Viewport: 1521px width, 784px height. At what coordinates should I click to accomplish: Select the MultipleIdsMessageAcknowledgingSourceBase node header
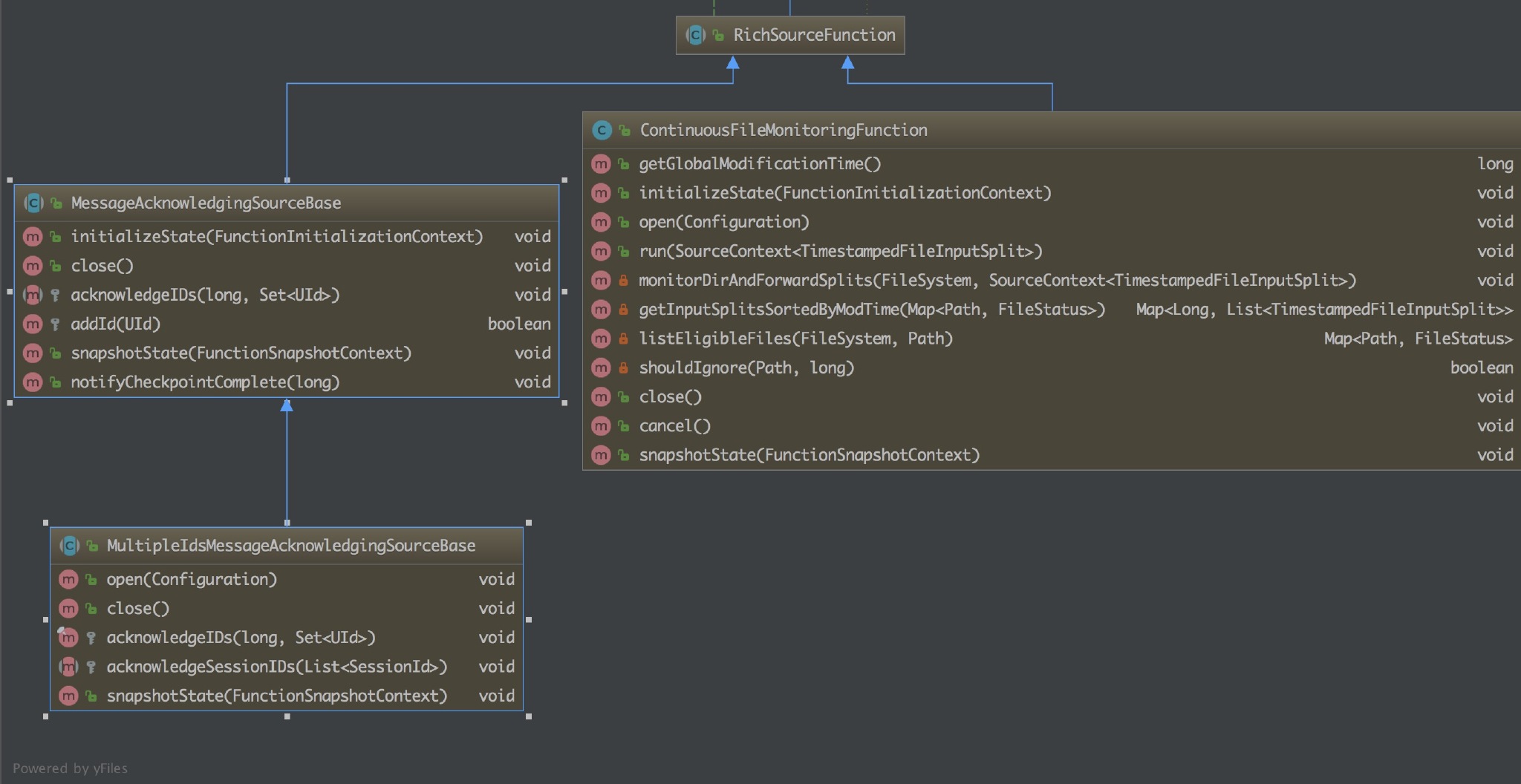290,546
